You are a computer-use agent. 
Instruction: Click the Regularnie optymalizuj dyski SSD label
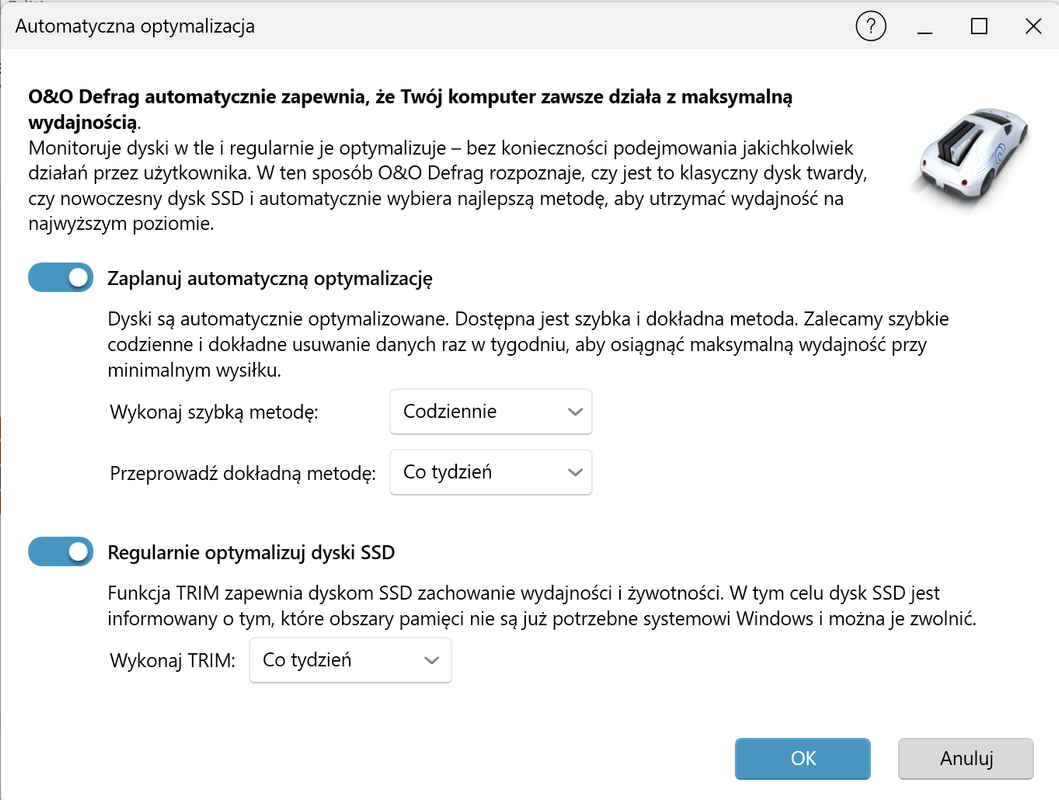pos(251,552)
